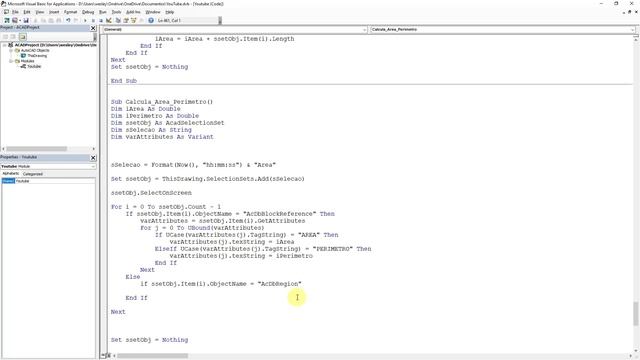
Task: Open the Help menu
Action: tap(170, 12)
